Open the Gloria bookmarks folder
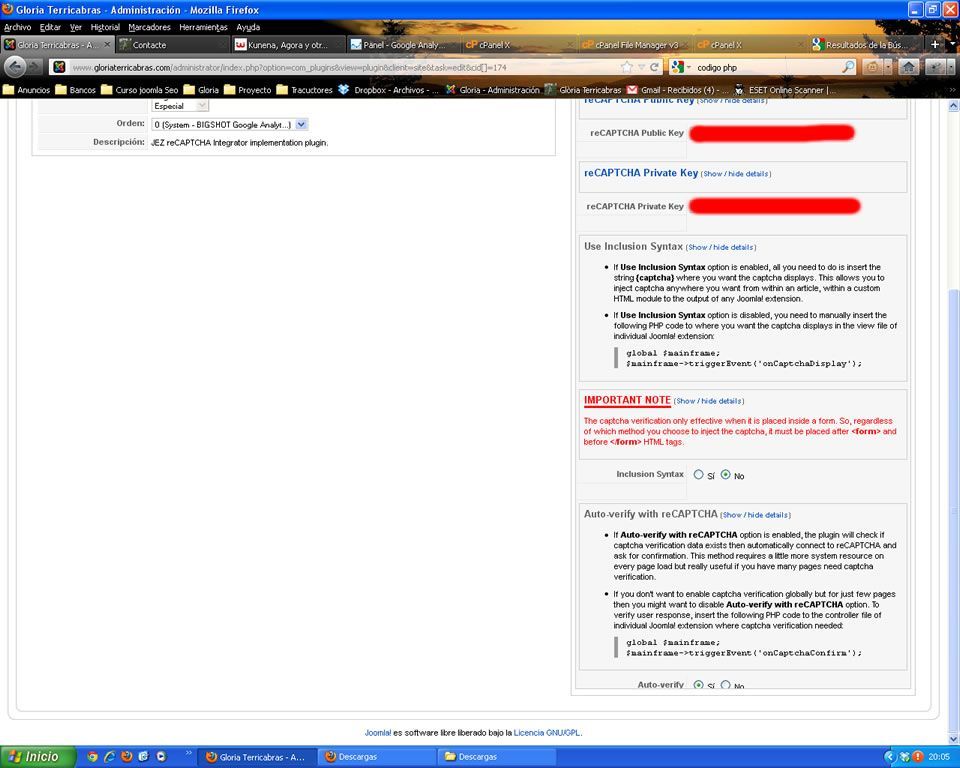The width and height of the screenshot is (960, 768). pos(201,90)
